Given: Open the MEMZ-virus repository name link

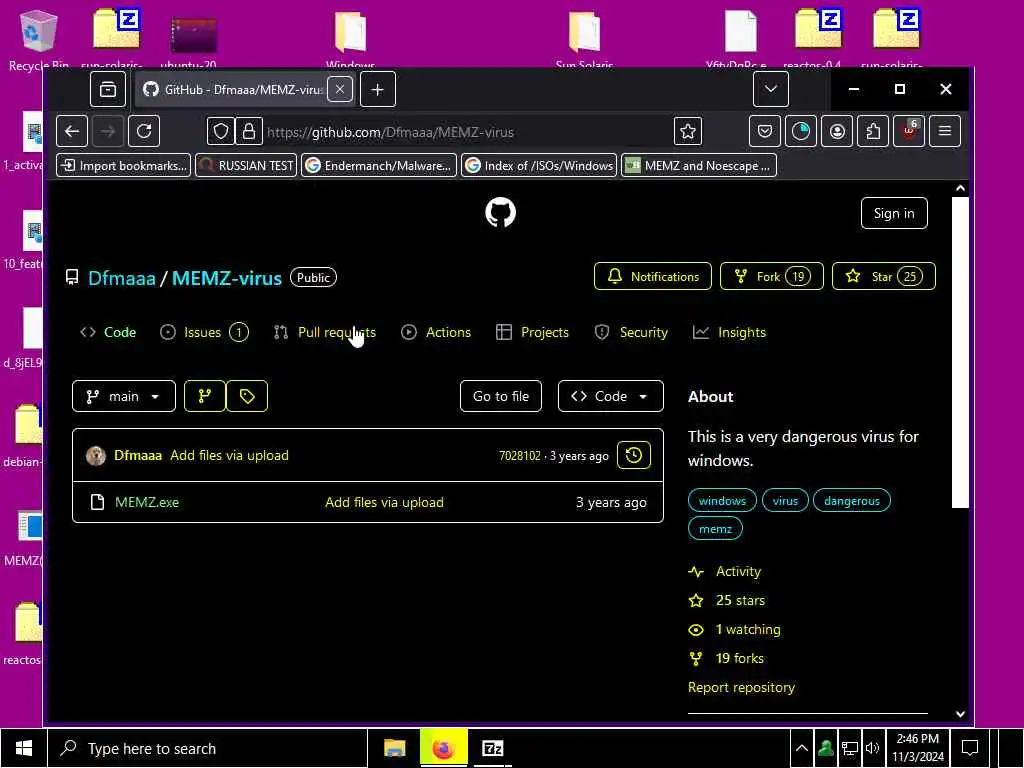Looking at the screenshot, I should pyautogui.click(x=227, y=278).
